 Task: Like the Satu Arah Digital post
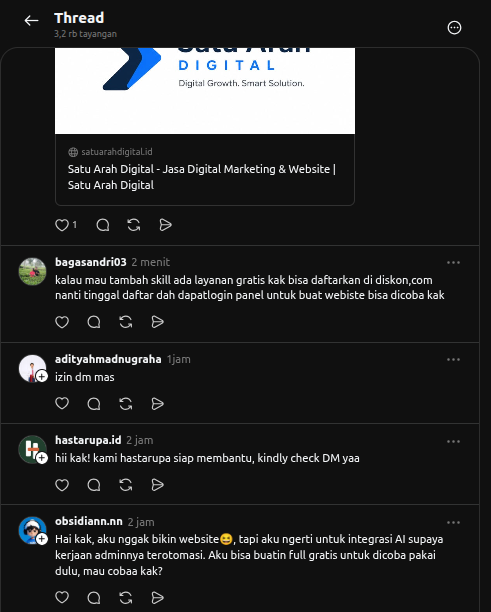(62, 225)
